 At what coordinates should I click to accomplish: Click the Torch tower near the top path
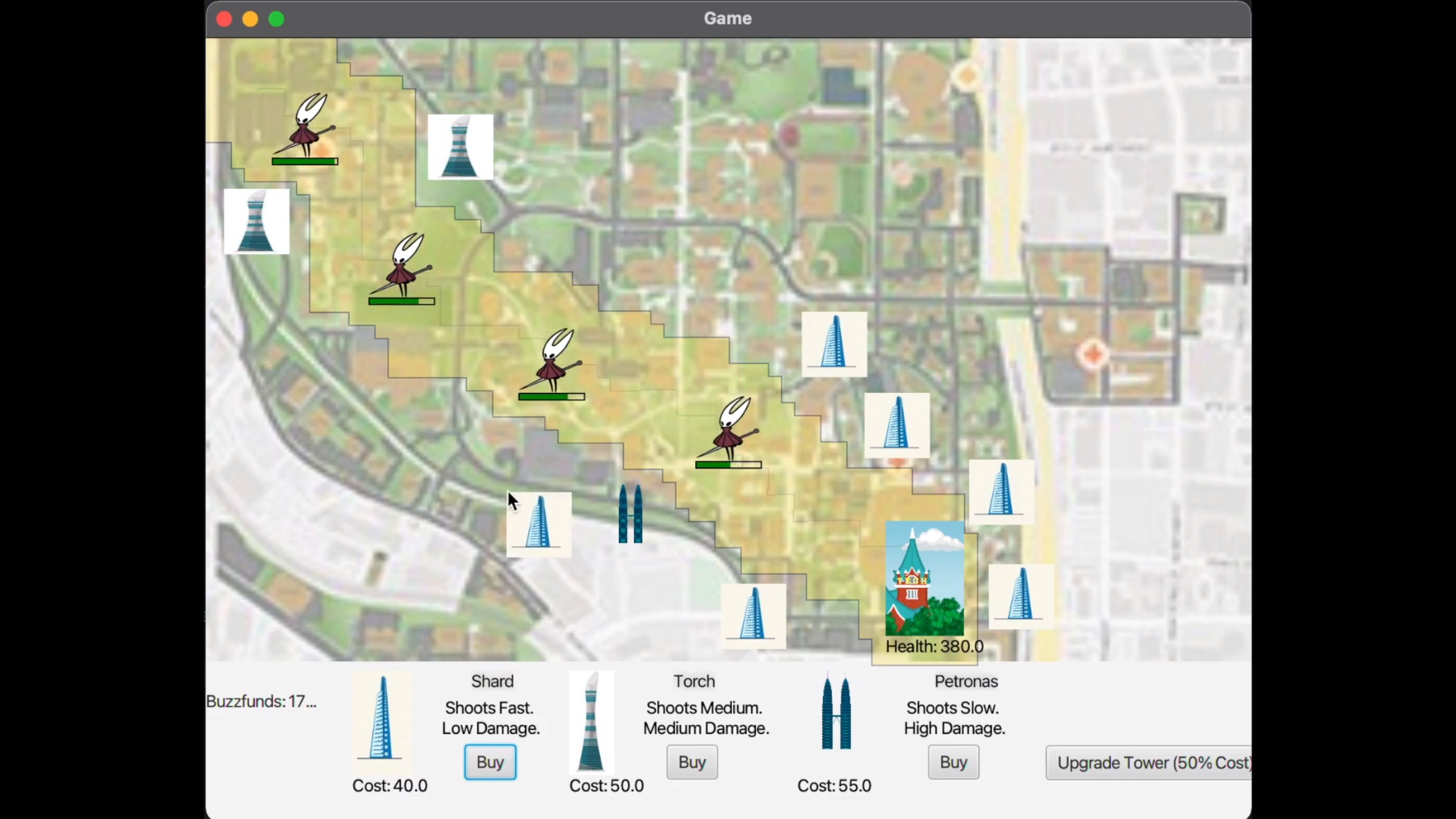(460, 147)
